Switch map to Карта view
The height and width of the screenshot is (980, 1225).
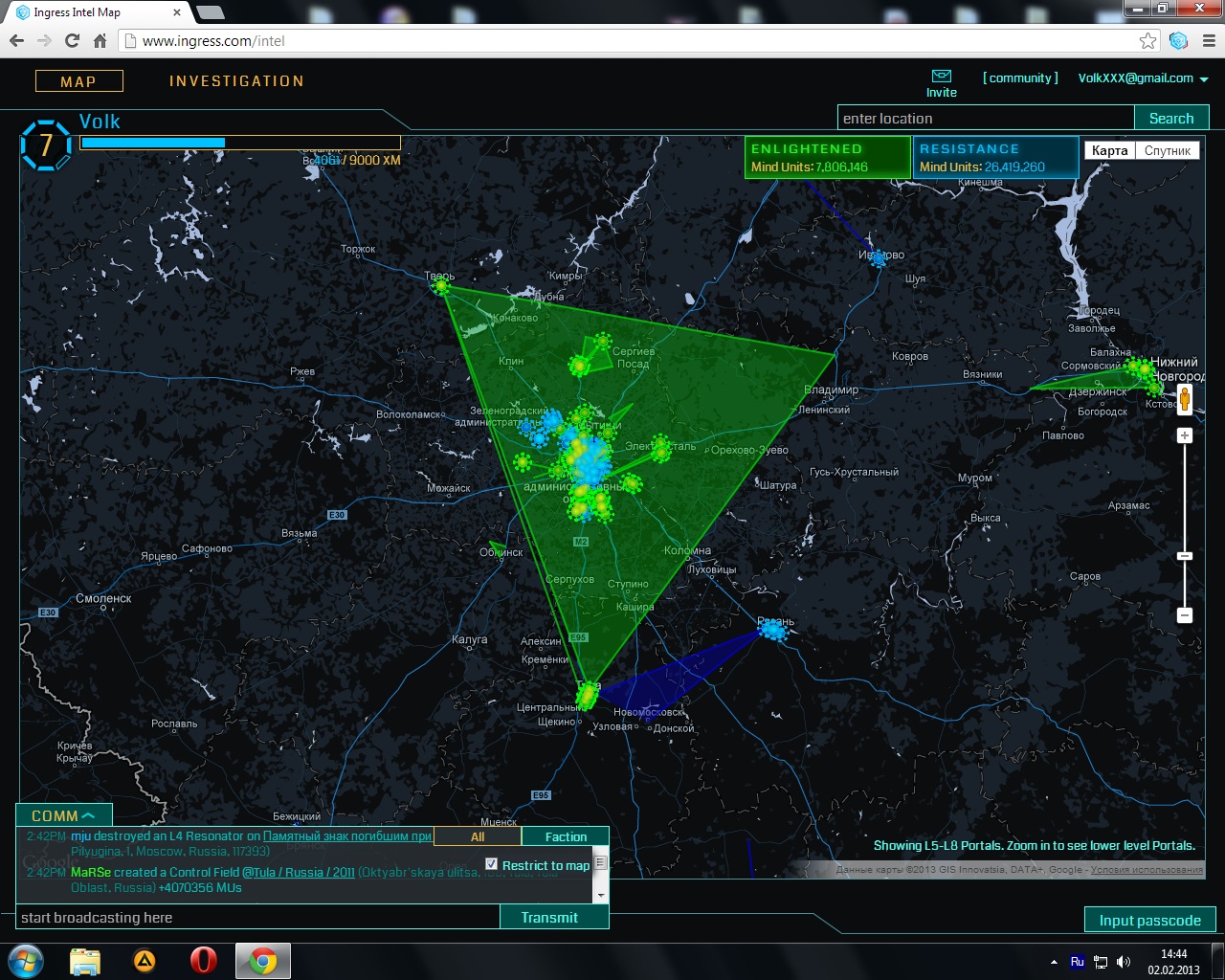point(1109,150)
